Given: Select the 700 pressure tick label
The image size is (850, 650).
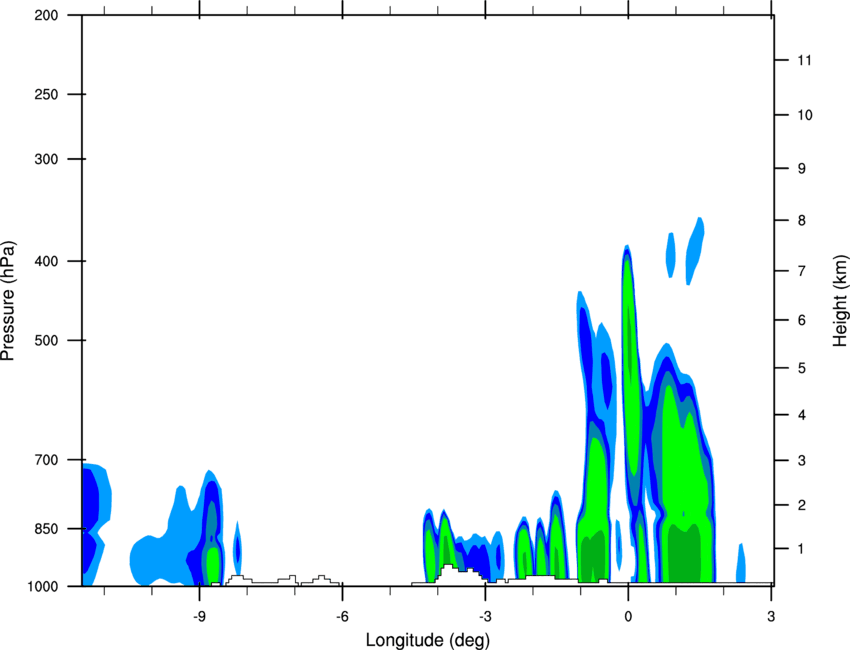Looking at the screenshot, I should click(x=46, y=460).
